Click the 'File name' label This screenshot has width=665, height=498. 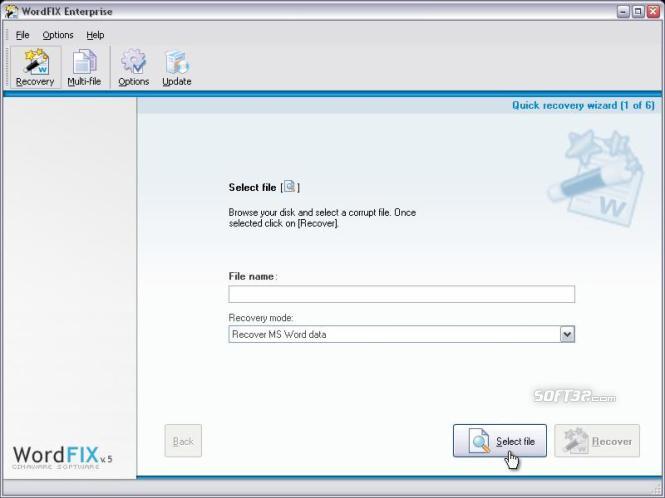(x=251, y=276)
